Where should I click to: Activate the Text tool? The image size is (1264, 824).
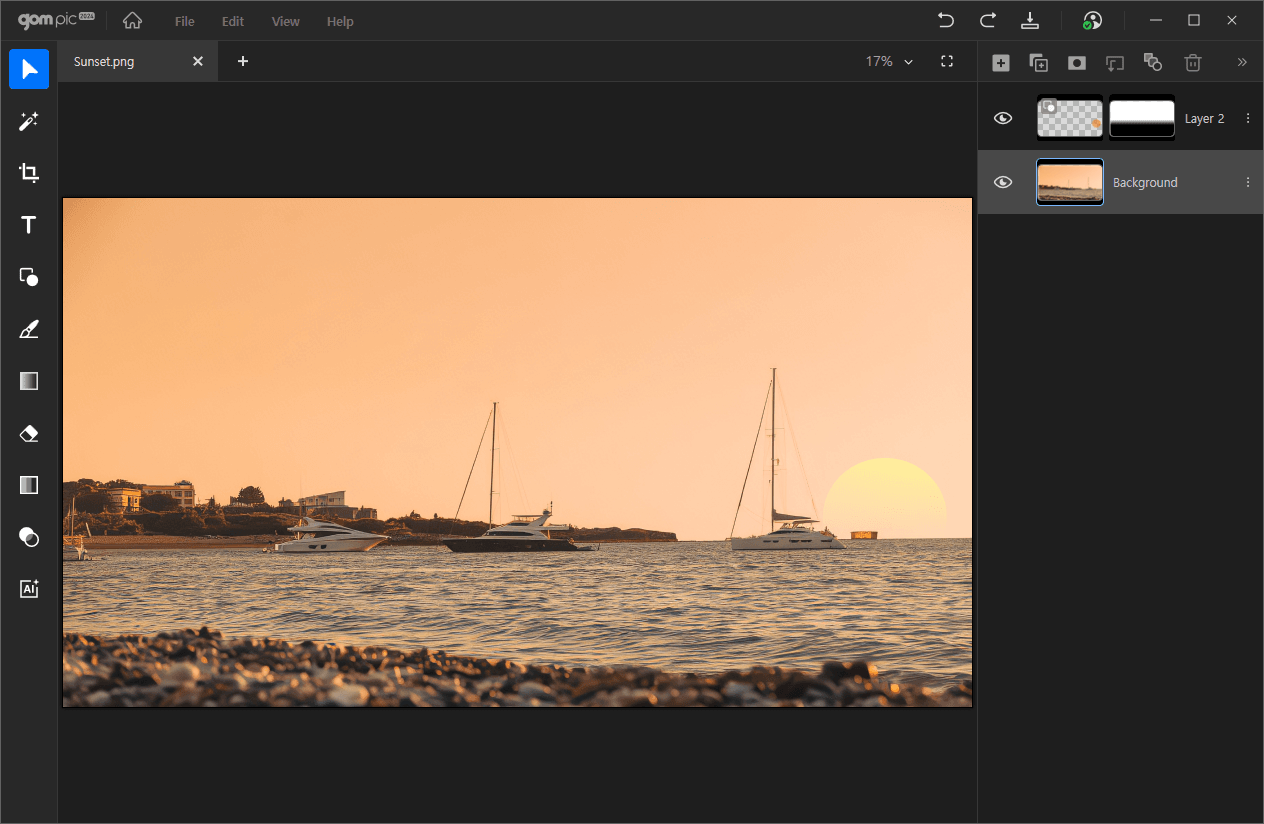(x=29, y=225)
